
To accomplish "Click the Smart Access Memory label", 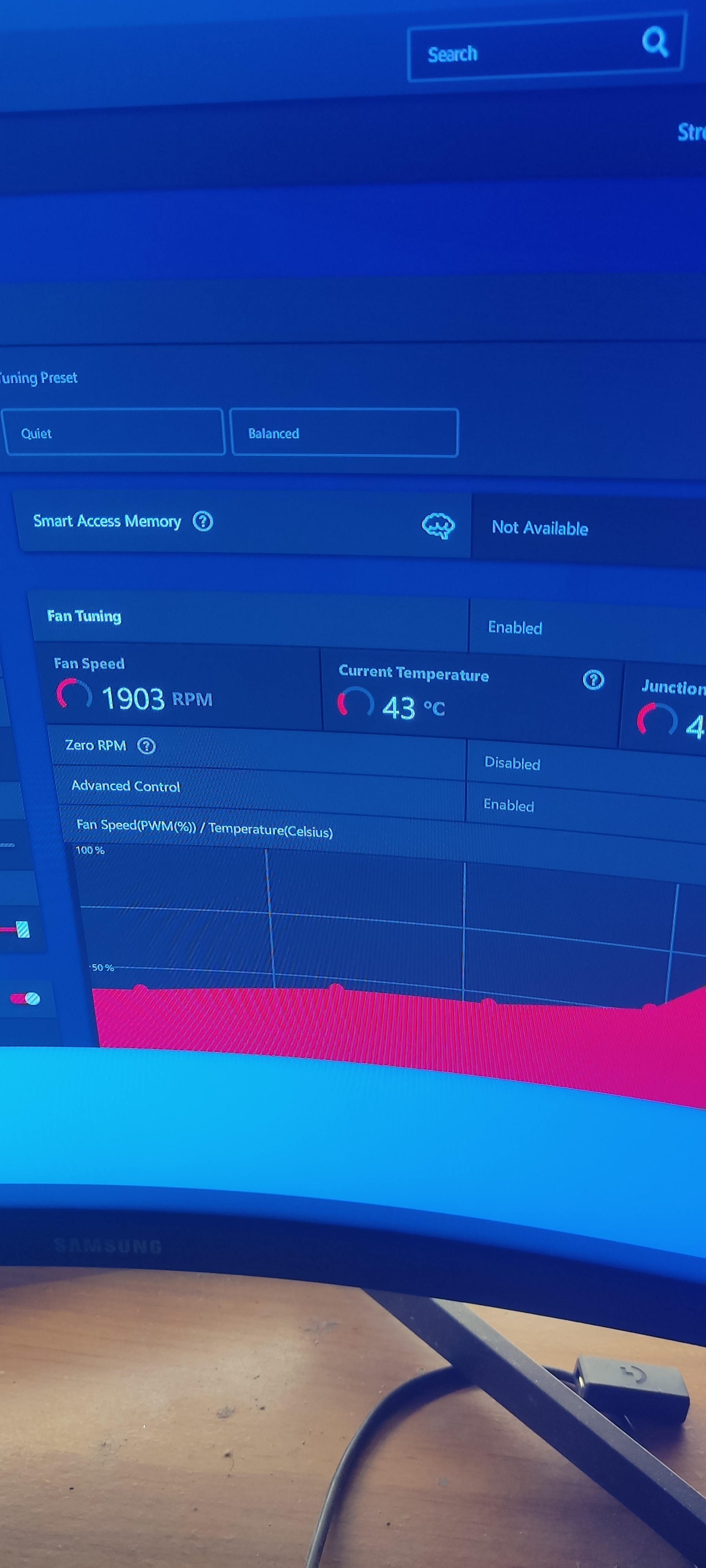I will (x=107, y=521).
